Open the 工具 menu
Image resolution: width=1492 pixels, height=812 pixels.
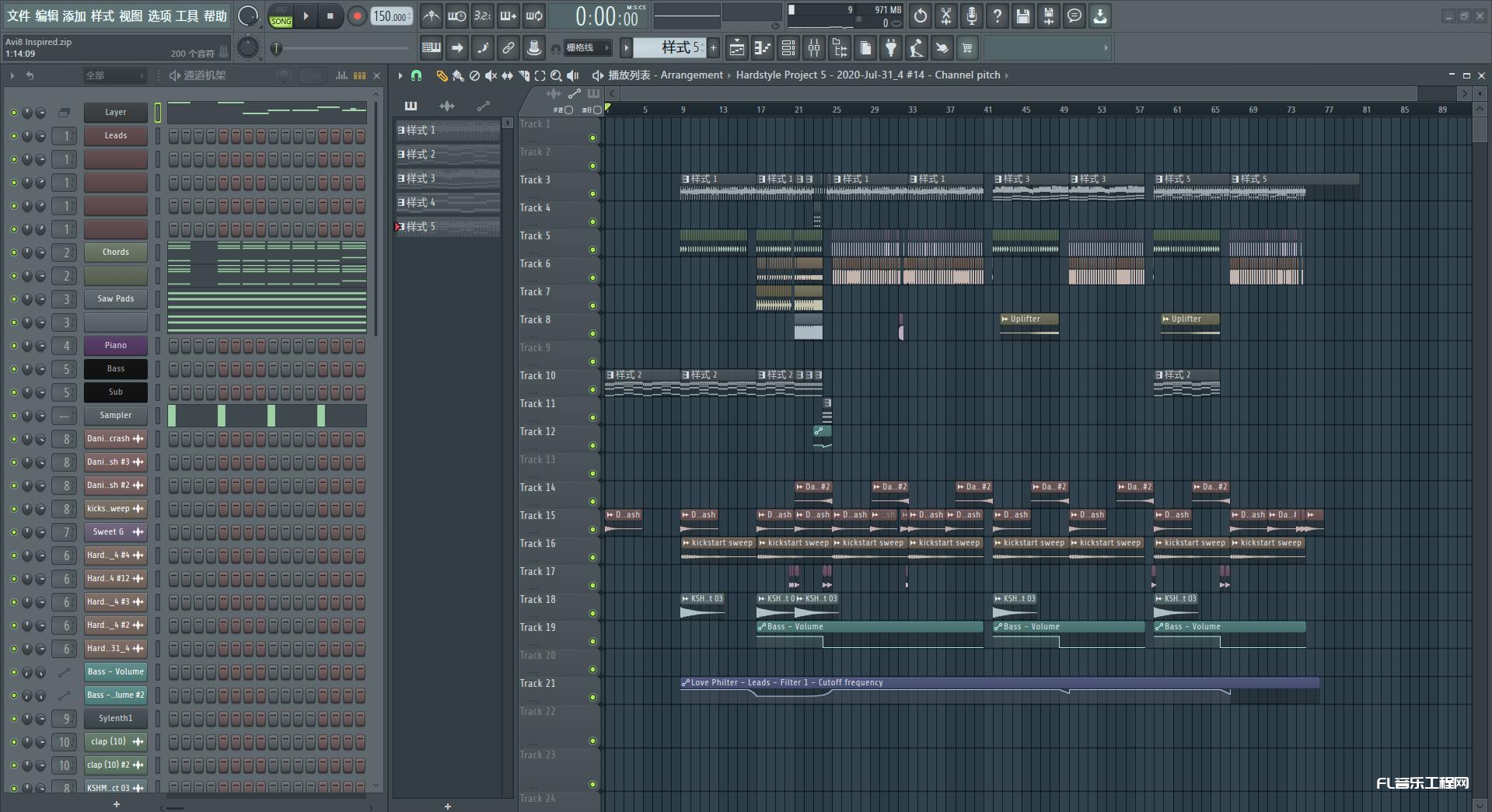tap(187, 16)
